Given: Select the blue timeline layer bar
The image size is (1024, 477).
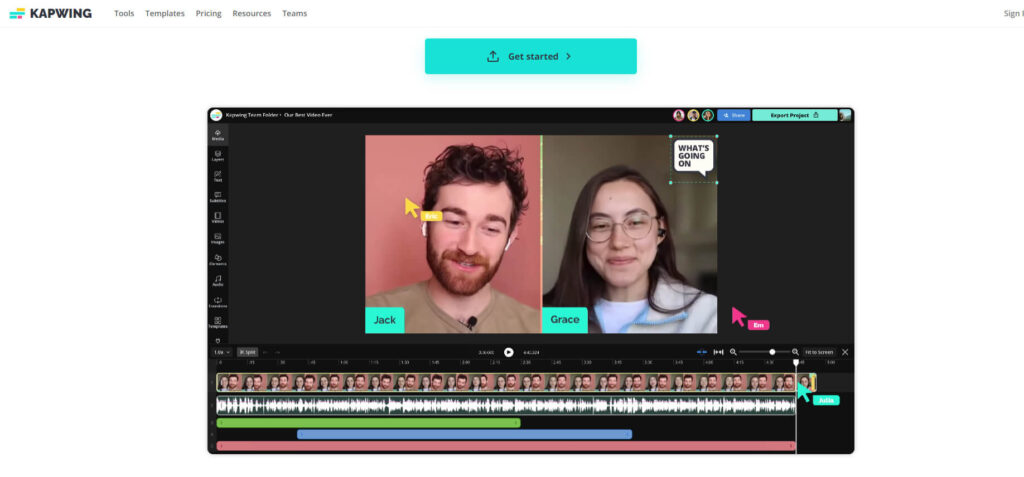Looking at the screenshot, I should pyautogui.click(x=464, y=434).
